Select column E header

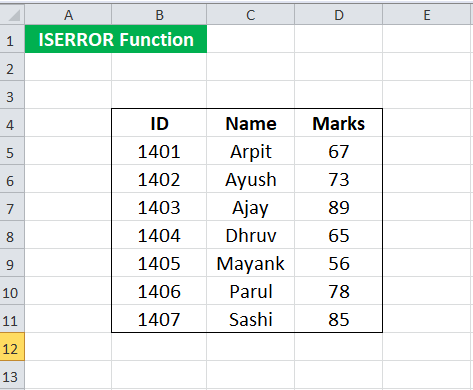[x=427, y=15]
